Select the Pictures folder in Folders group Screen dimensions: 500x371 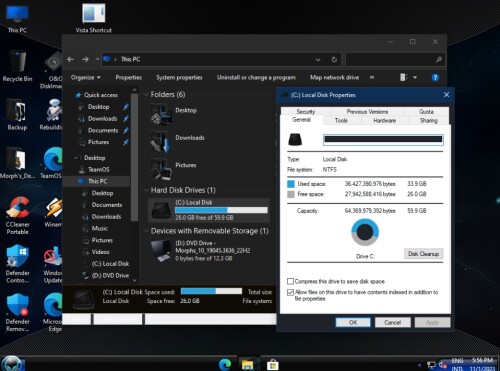coord(173,169)
